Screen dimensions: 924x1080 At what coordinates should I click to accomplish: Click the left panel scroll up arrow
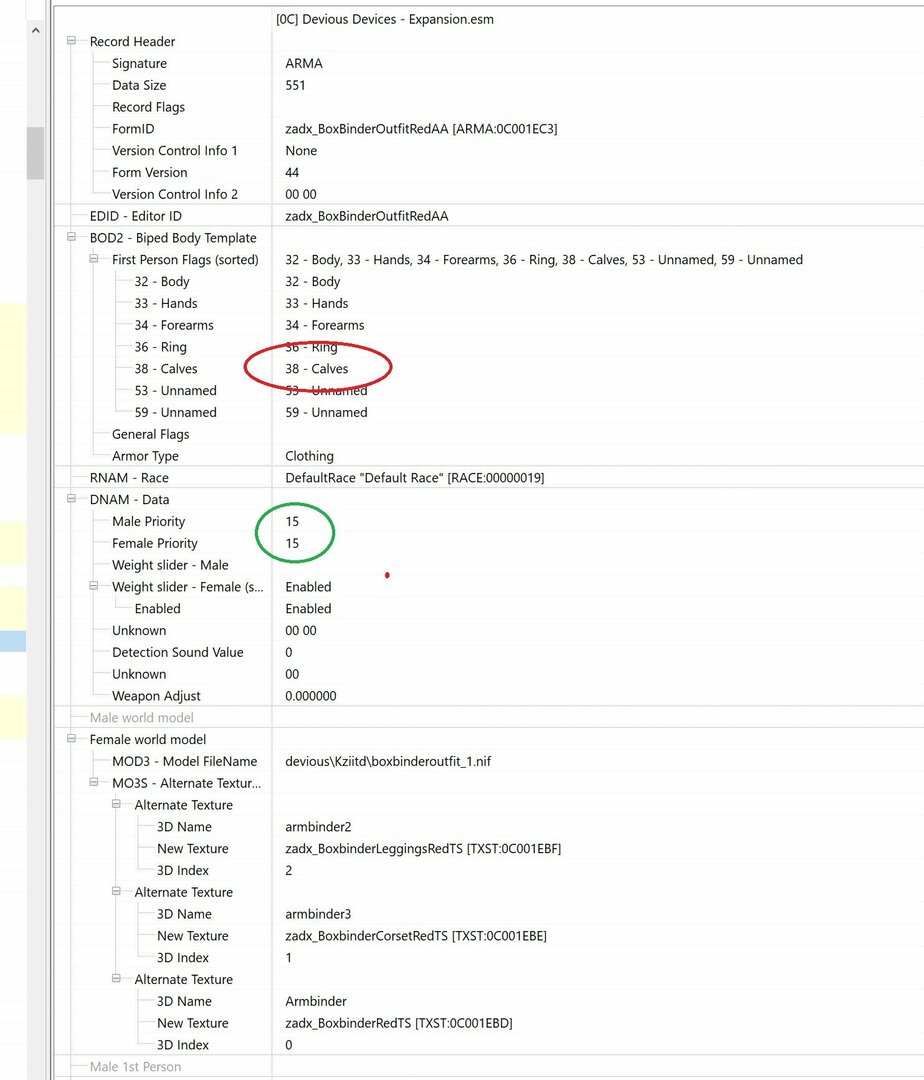[36, 30]
